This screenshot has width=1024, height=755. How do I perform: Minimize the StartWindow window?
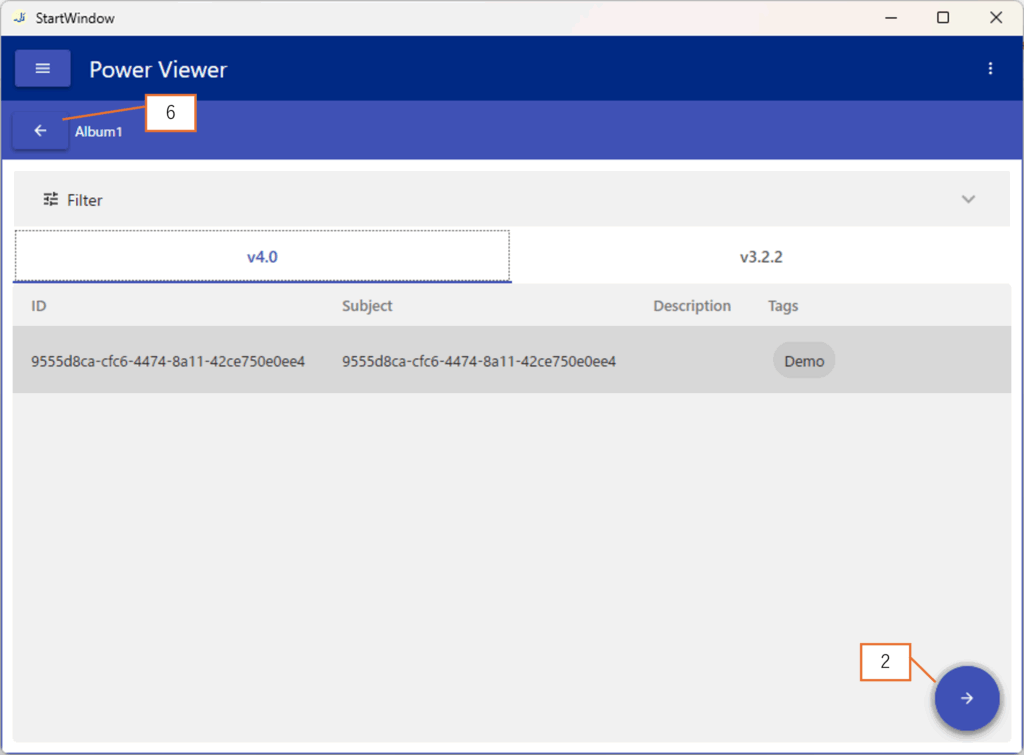(x=889, y=18)
